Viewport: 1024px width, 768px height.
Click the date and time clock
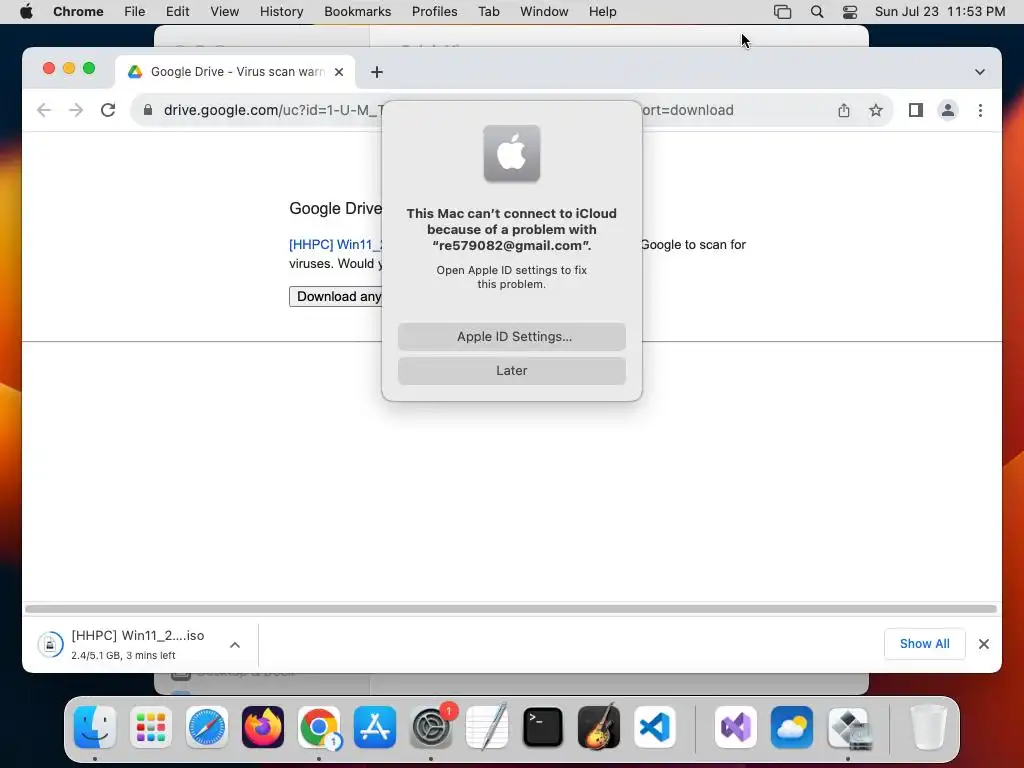pyautogui.click(x=940, y=12)
